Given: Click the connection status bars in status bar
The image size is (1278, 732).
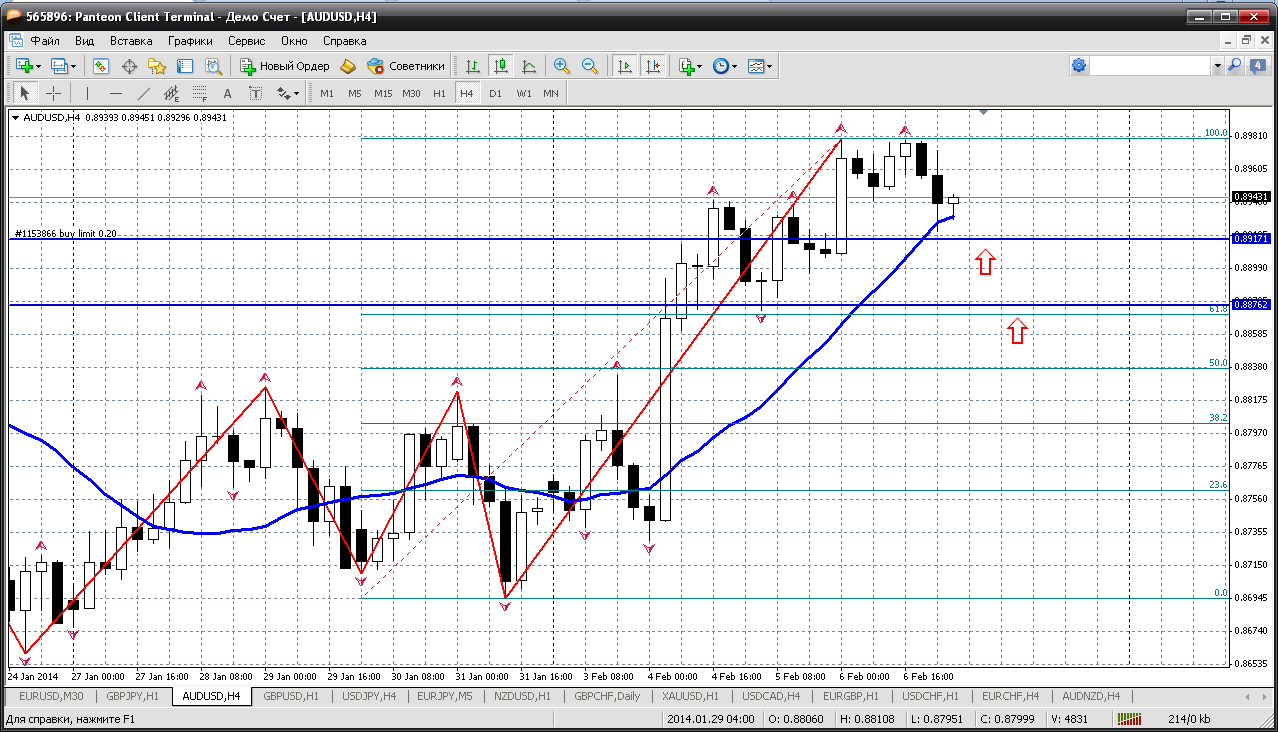Looking at the screenshot, I should point(1130,719).
